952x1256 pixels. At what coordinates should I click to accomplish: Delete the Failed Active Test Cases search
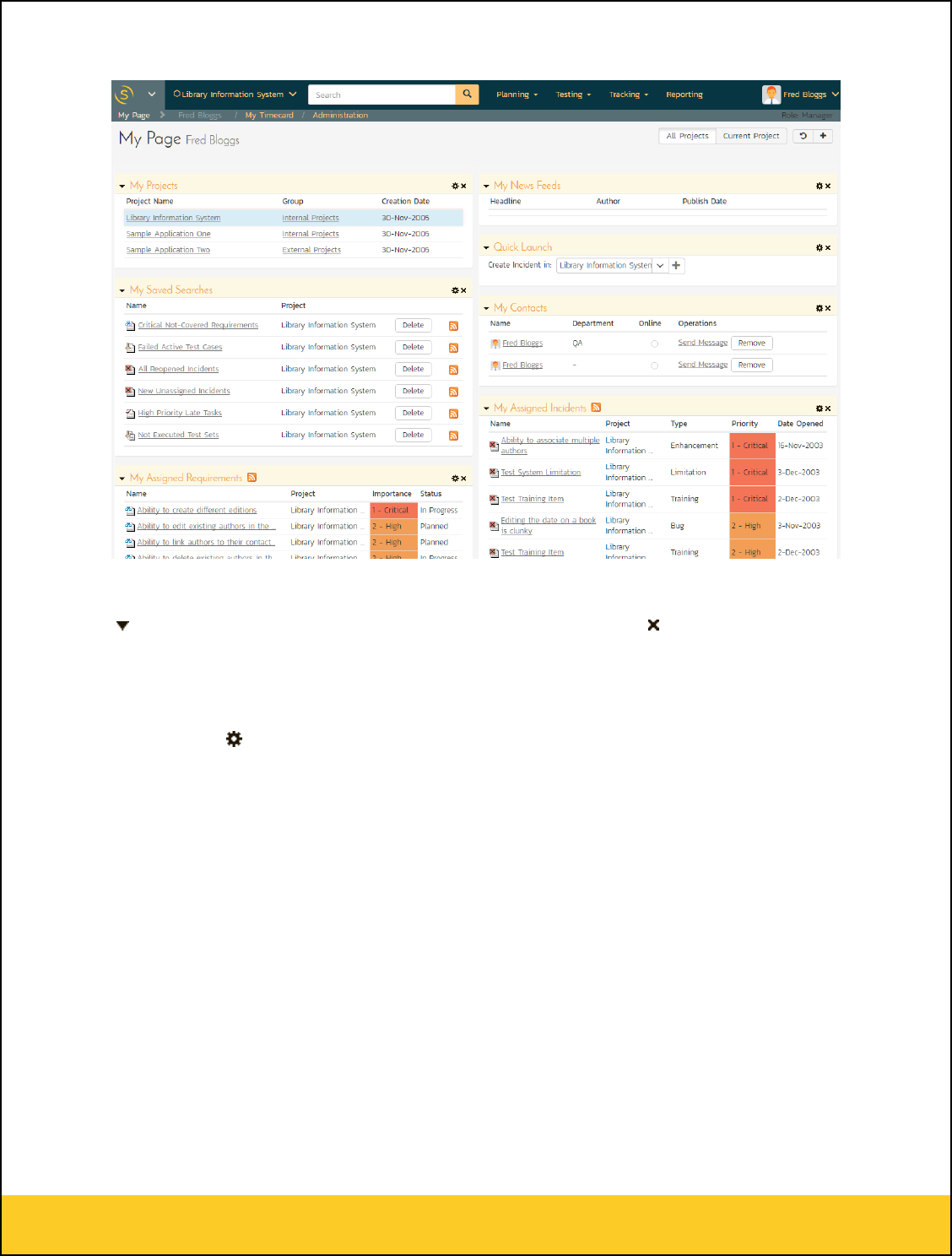point(414,347)
